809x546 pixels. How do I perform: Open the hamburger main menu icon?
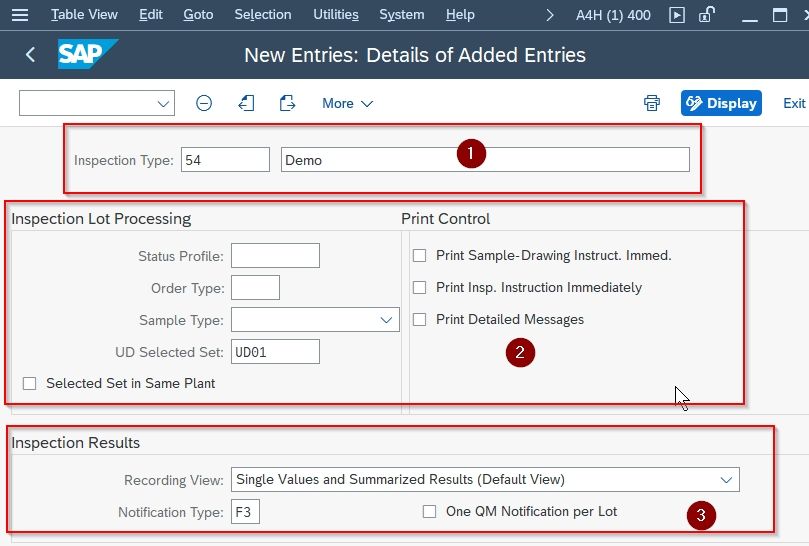[20, 14]
